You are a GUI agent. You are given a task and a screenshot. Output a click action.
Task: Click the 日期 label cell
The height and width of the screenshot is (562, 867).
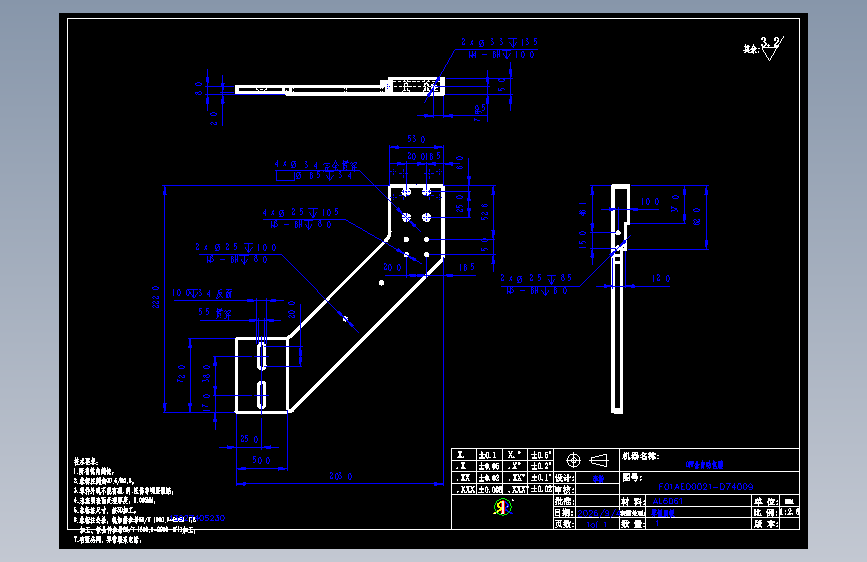[563, 513]
